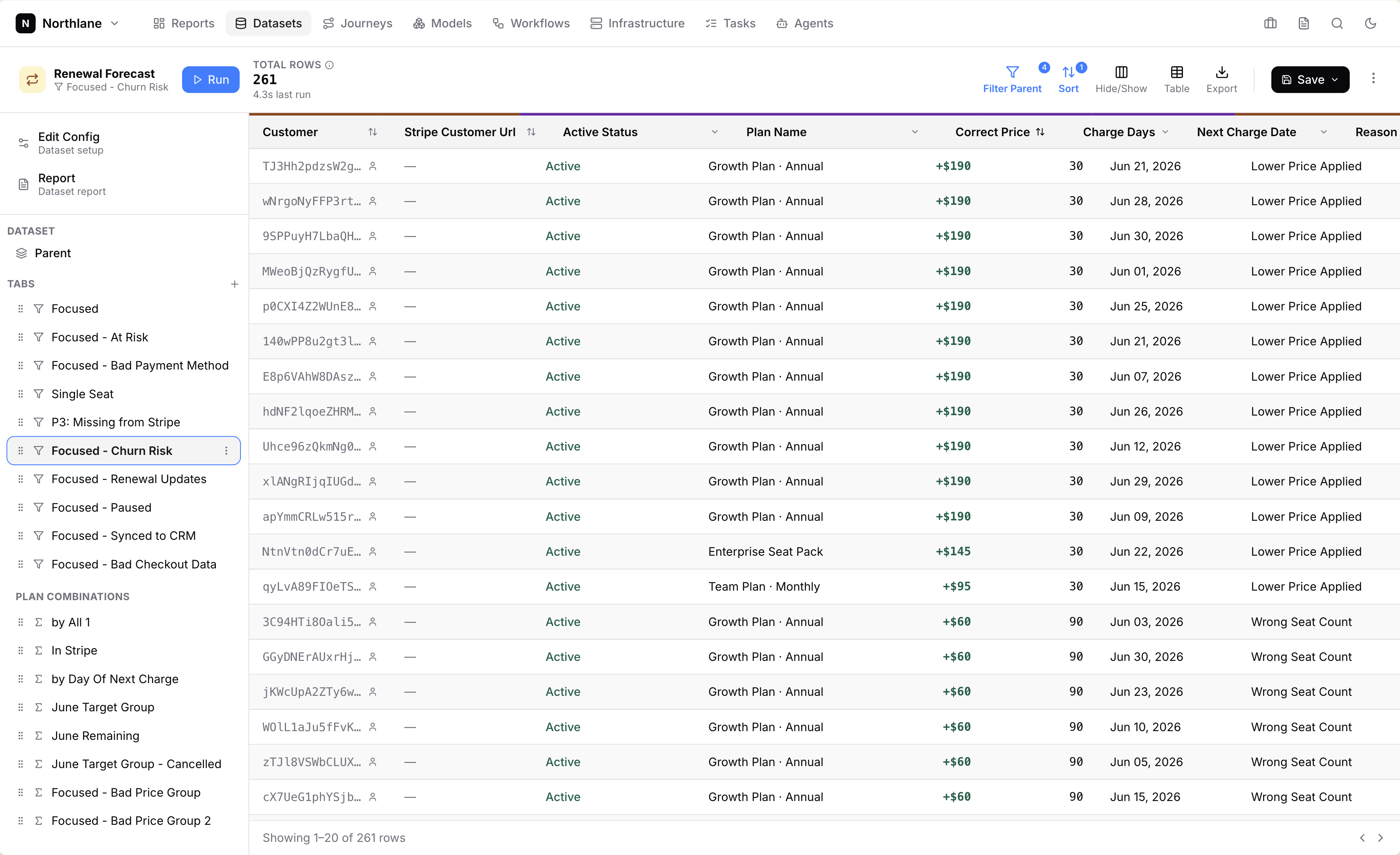Switch to the Journeys nav tab
This screenshot has width=1400, height=855.
click(358, 23)
